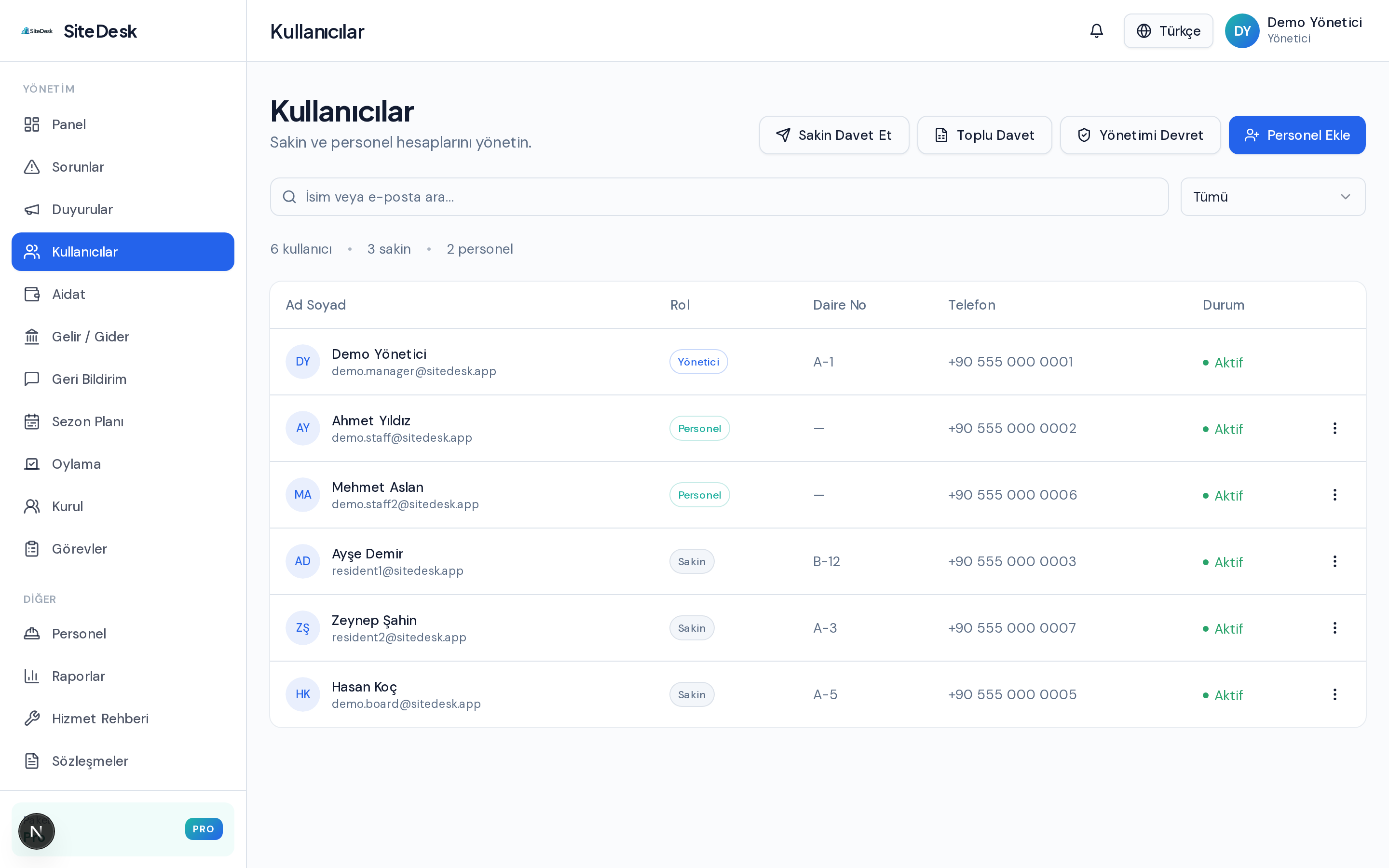1389x868 pixels.
Task: Click the ZŞ avatar of Zeynep Şahin
Action: [x=302, y=628]
